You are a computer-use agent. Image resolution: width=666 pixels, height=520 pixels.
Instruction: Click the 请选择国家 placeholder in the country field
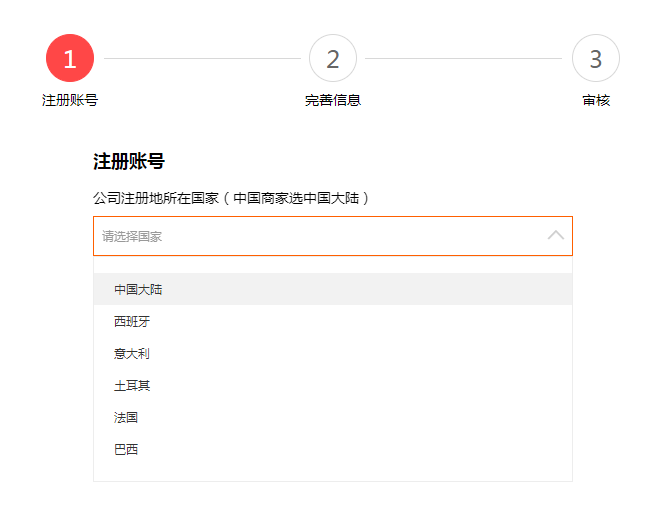pyautogui.click(x=132, y=237)
